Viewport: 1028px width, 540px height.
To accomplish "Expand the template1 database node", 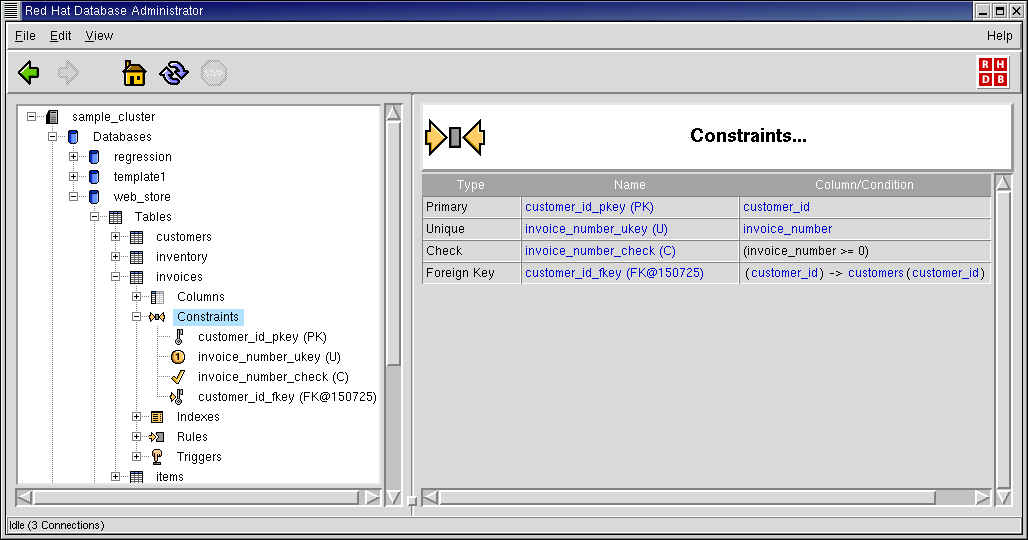I will [x=73, y=177].
